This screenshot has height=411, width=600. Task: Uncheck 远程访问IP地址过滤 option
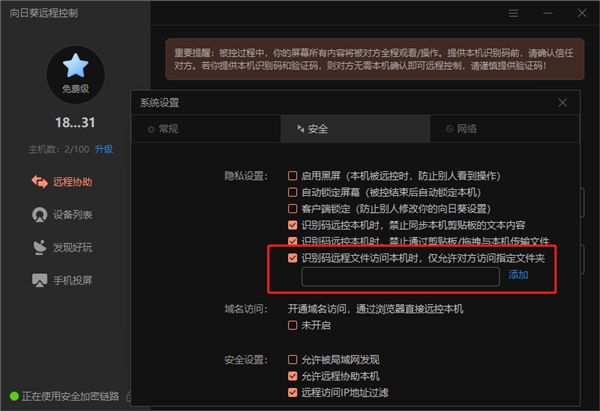292,392
